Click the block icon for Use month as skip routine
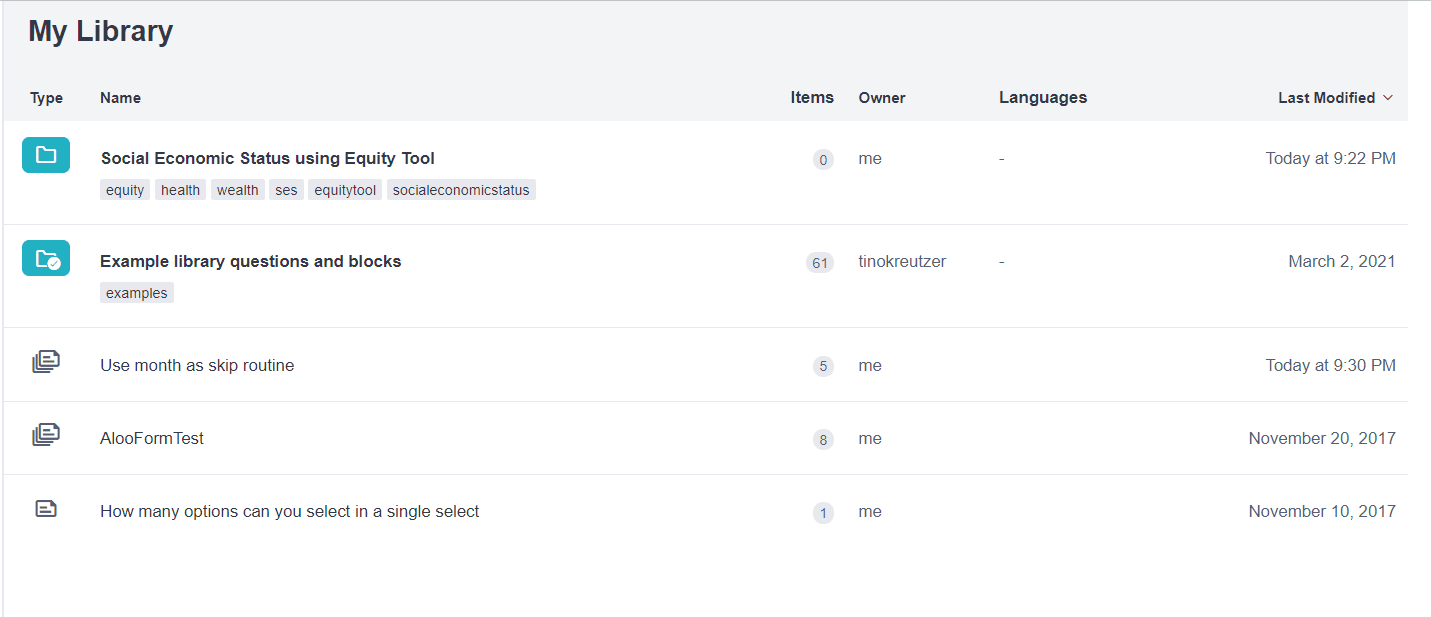The height and width of the screenshot is (617, 1431). pyautogui.click(x=46, y=362)
